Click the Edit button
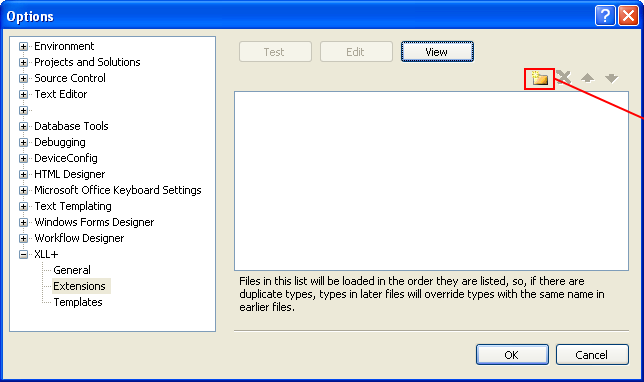 (x=356, y=52)
